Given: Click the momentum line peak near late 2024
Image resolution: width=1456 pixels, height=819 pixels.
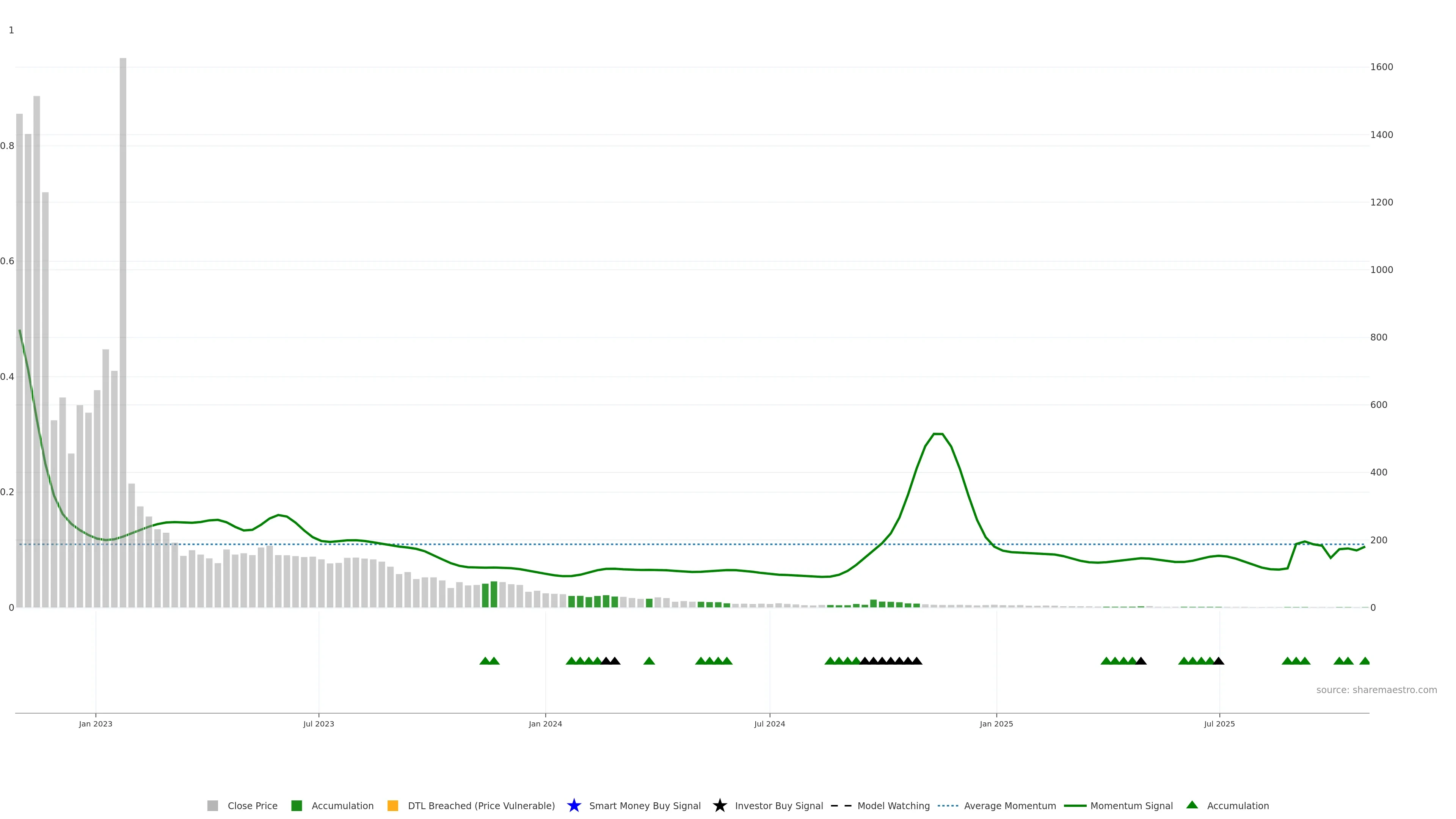Looking at the screenshot, I should coord(938,433).
